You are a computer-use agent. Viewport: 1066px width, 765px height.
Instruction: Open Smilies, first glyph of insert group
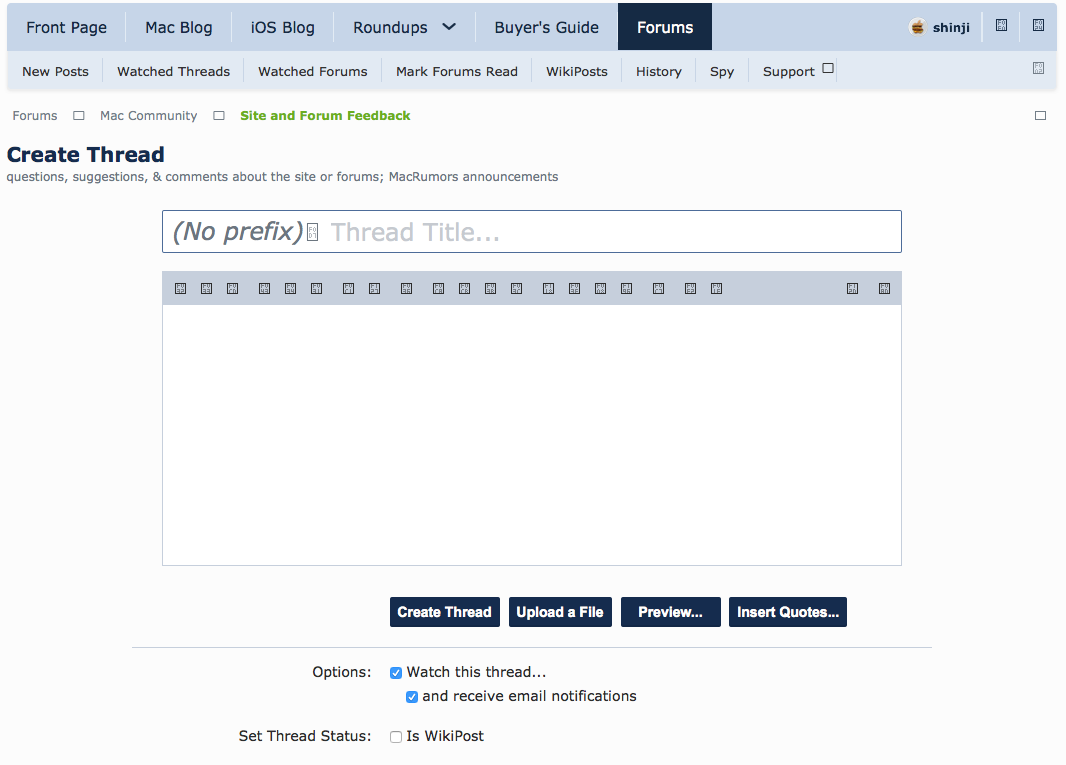(549, 288)
